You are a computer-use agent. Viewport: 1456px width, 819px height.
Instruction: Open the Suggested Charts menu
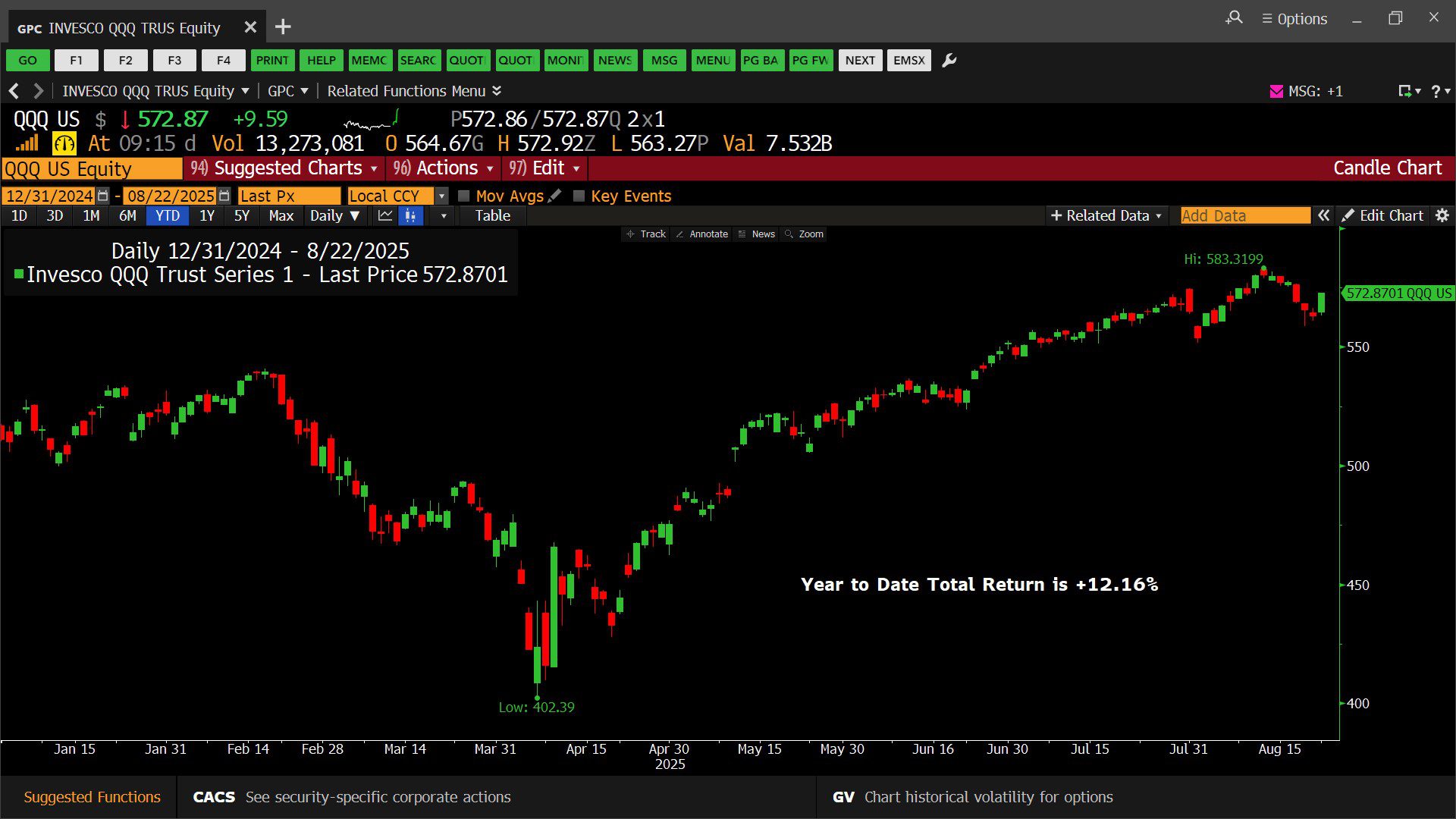point(286,168)
